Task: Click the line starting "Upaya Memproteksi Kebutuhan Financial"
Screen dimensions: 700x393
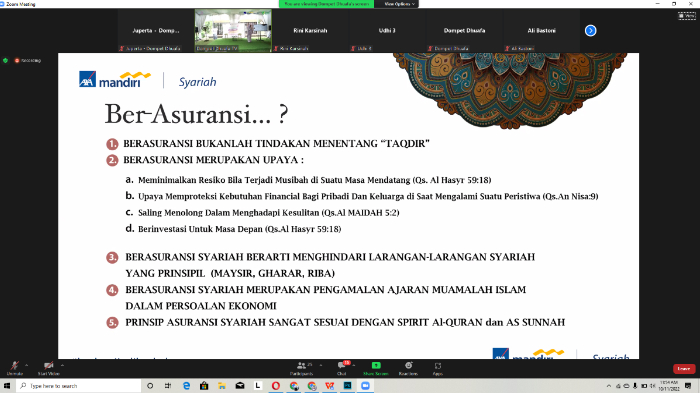Action: (368, 196)
